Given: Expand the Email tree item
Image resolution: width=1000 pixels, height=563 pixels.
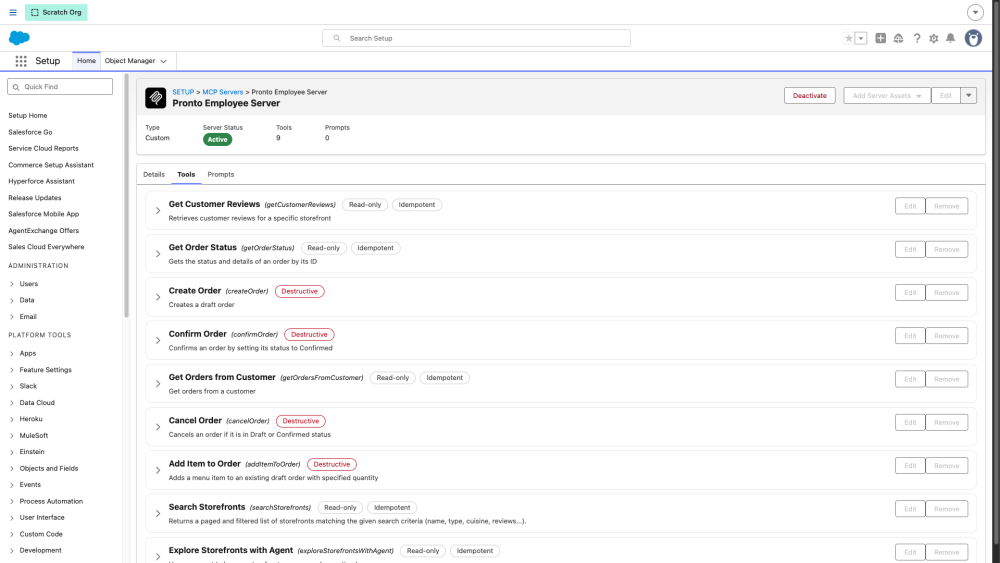Looking at the screenshot, I should 11,317.
